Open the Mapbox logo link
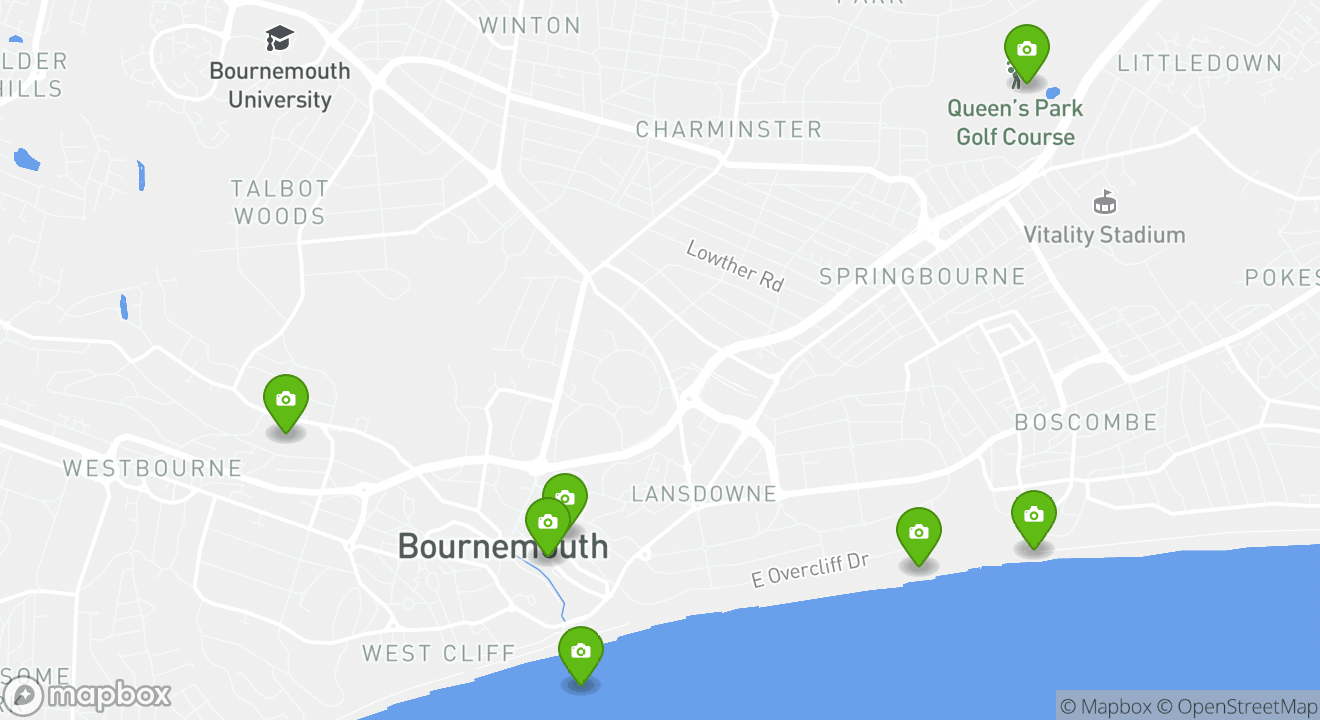 (87, 695)
